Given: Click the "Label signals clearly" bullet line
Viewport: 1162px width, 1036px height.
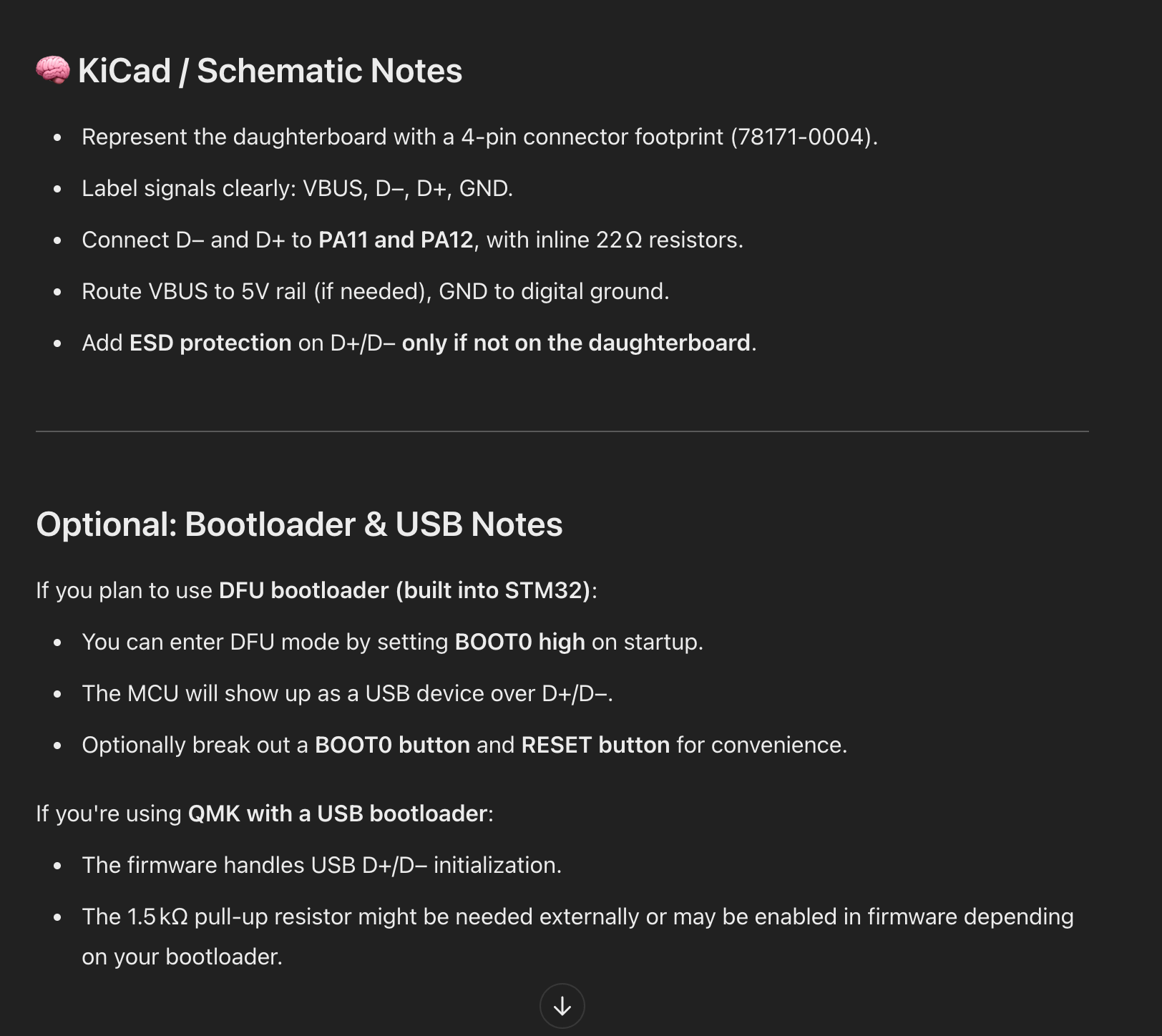Looking at the screenshot, I should 297,188.
